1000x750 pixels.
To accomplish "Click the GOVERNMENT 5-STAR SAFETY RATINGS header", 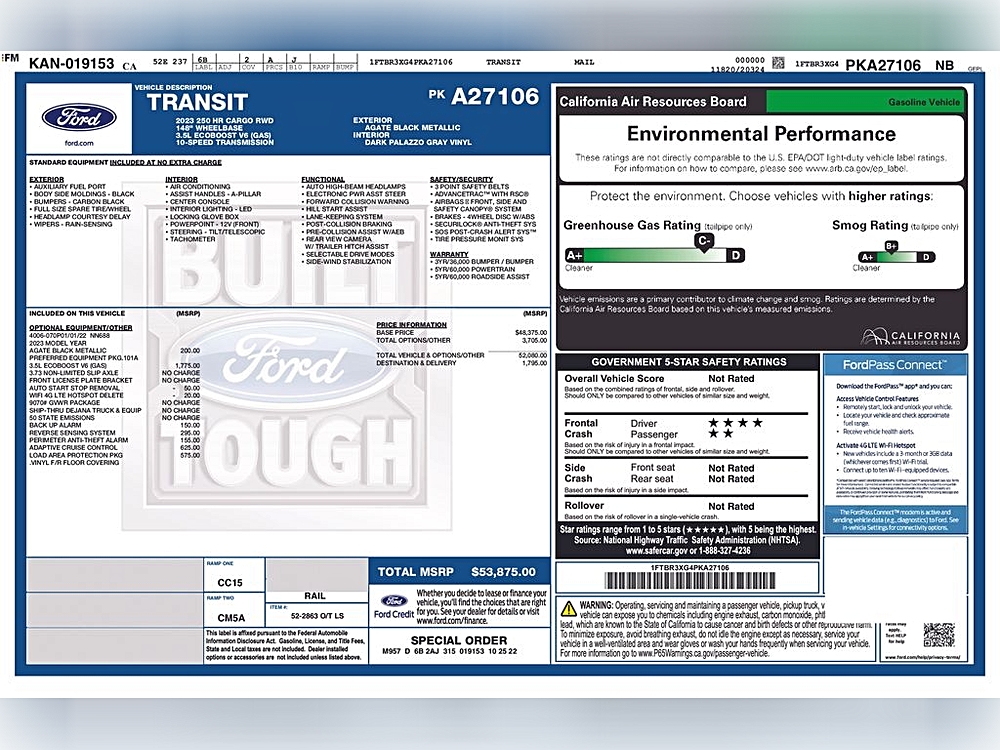I will tap(689, 362).
